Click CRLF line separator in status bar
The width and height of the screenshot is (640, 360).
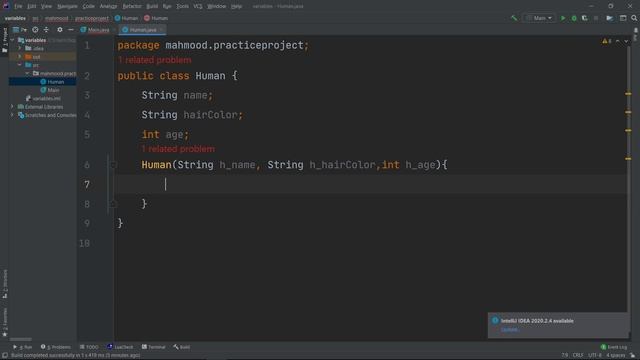click(578, 356)
